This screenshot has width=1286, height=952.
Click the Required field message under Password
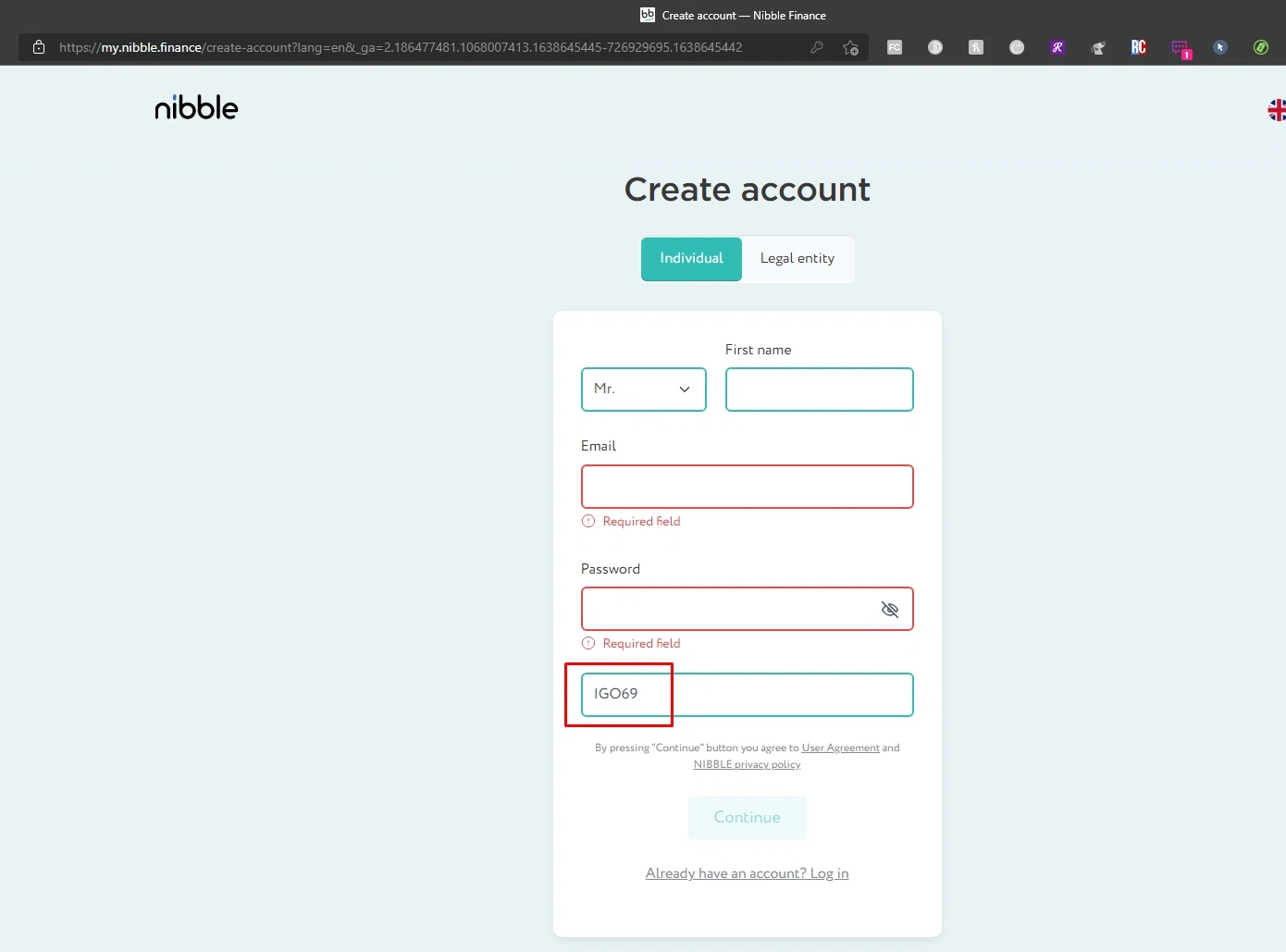click(641, 644)
